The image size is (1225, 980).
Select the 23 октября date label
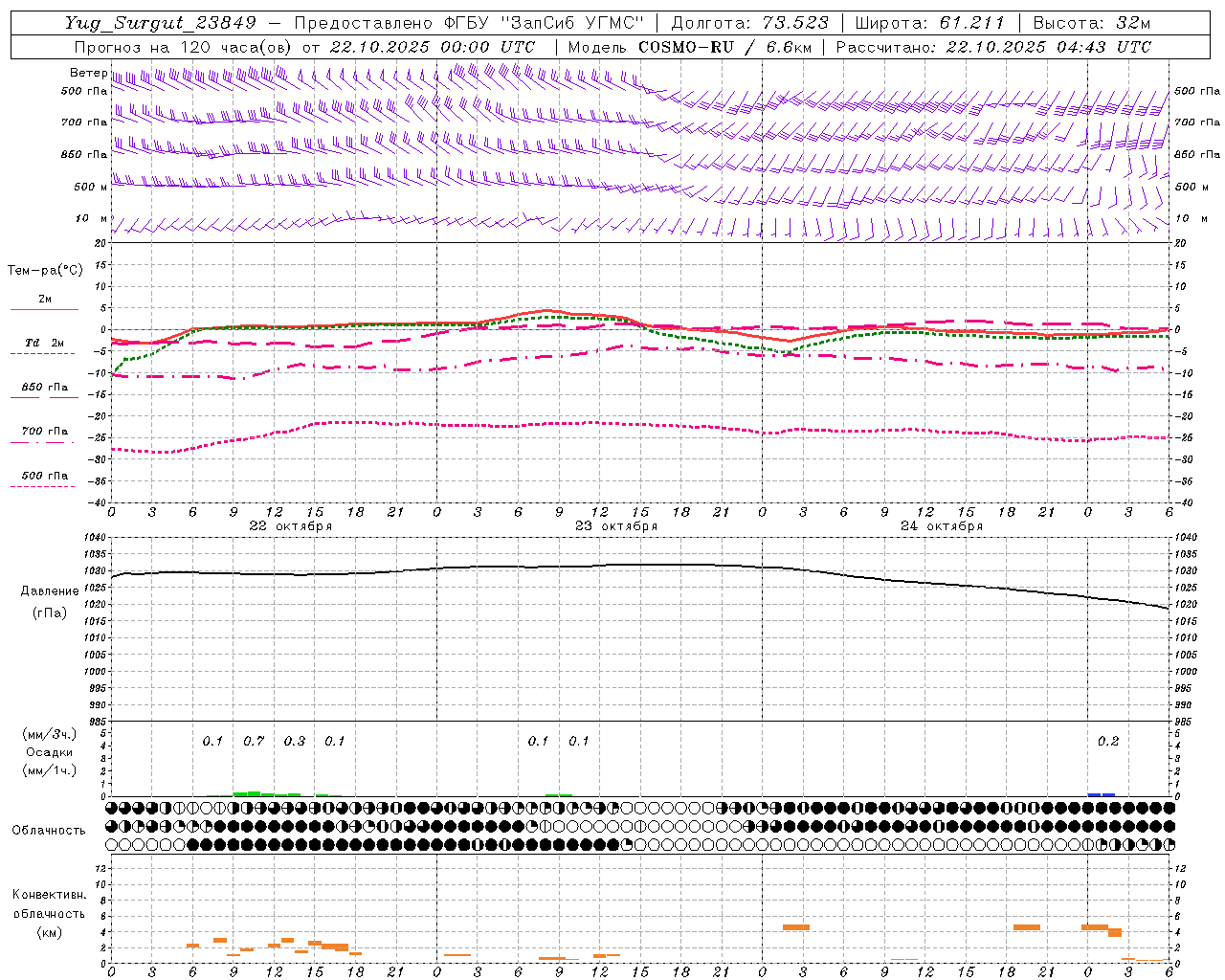point(616,526)
